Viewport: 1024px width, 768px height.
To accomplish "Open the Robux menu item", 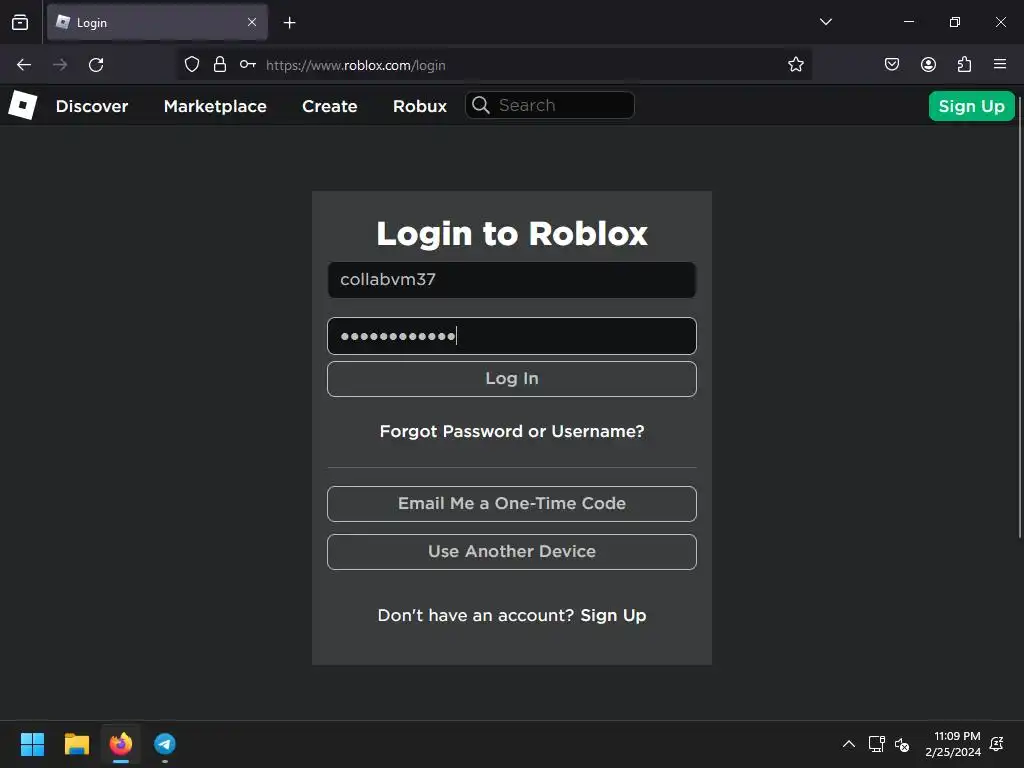I will pyautogui.click(x=420, y=106).
